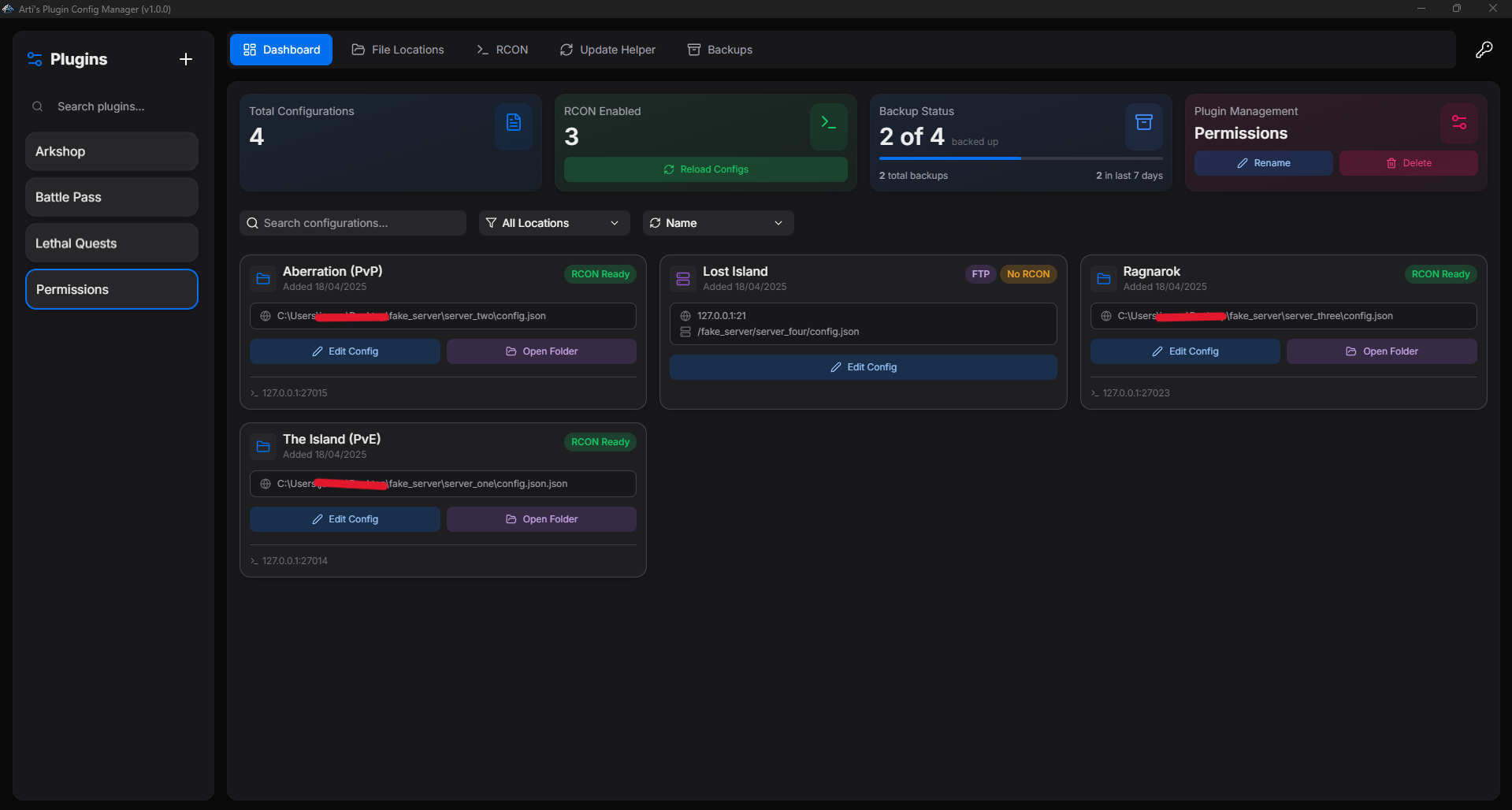Click Open Folder on The Island (PvE)

[x=541, y=519]
